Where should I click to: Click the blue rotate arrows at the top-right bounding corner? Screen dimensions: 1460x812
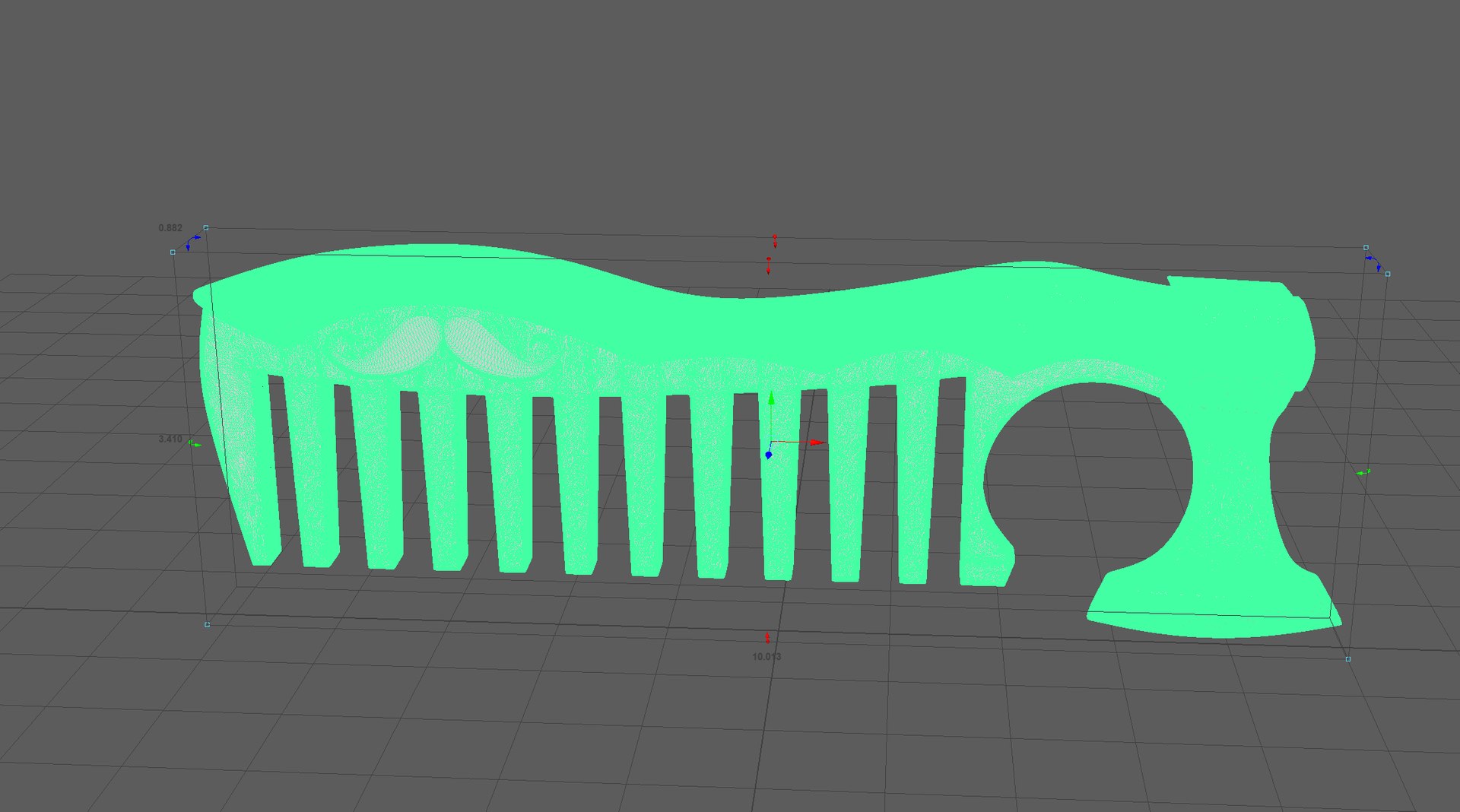[1373, 262]
